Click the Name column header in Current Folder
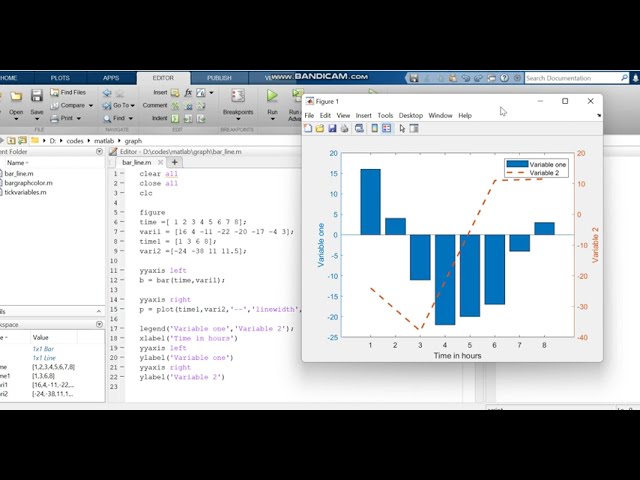Viewport: 640px width, 480px height. (17, 163)
